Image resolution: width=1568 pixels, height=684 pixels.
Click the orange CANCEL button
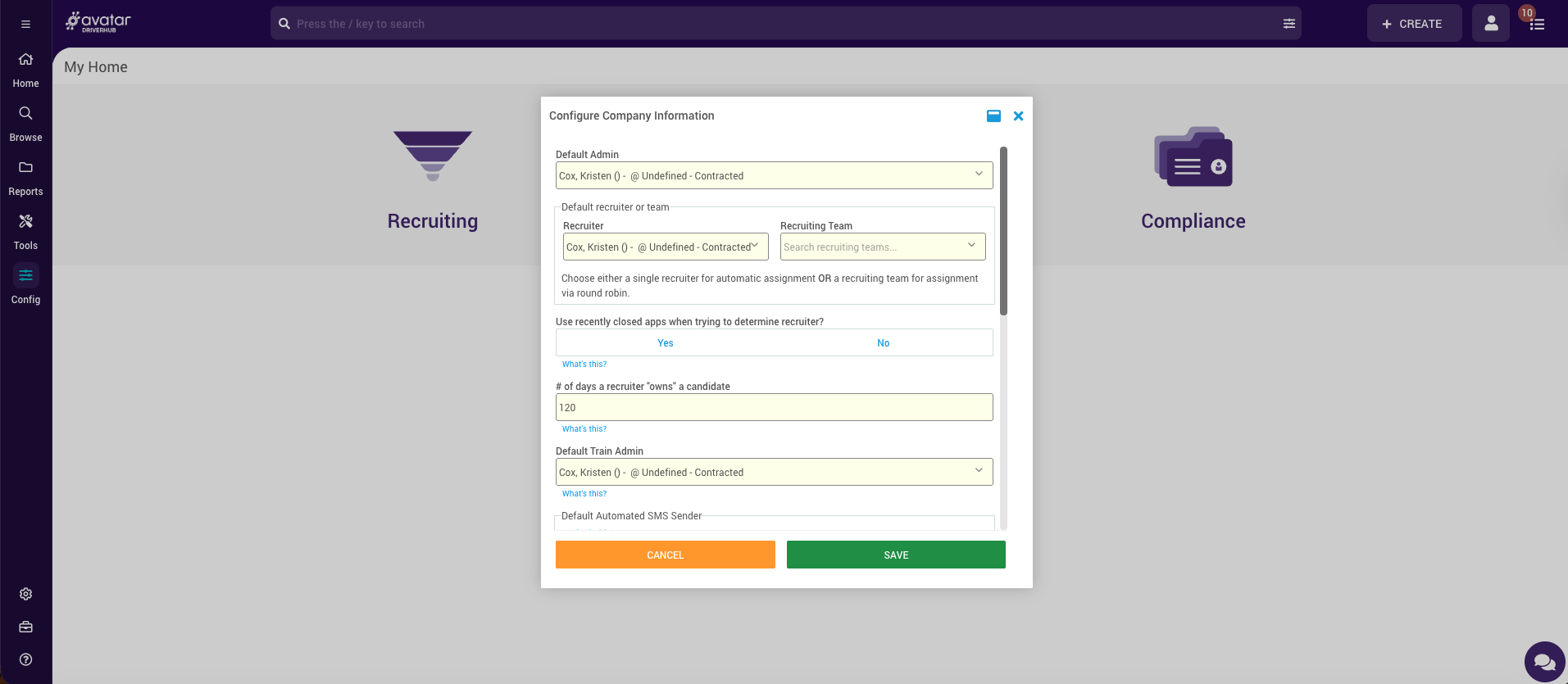tap(665, 555)
